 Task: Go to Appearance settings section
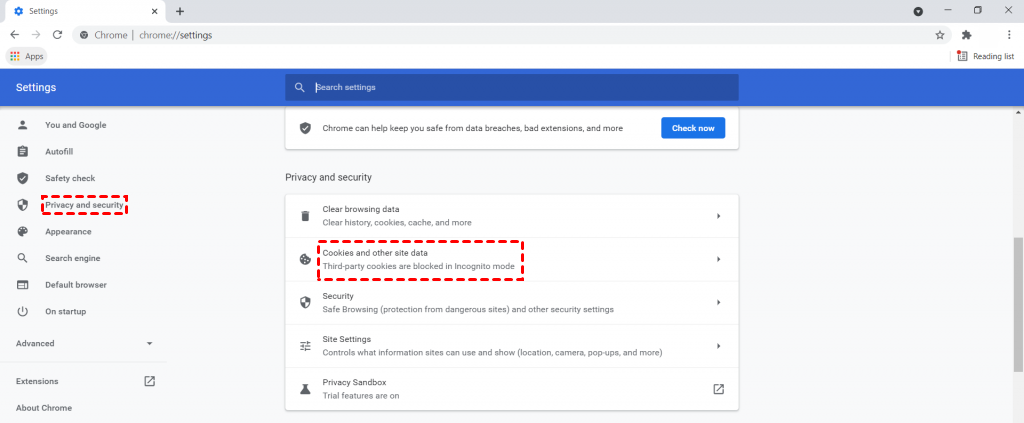[68, 232]
